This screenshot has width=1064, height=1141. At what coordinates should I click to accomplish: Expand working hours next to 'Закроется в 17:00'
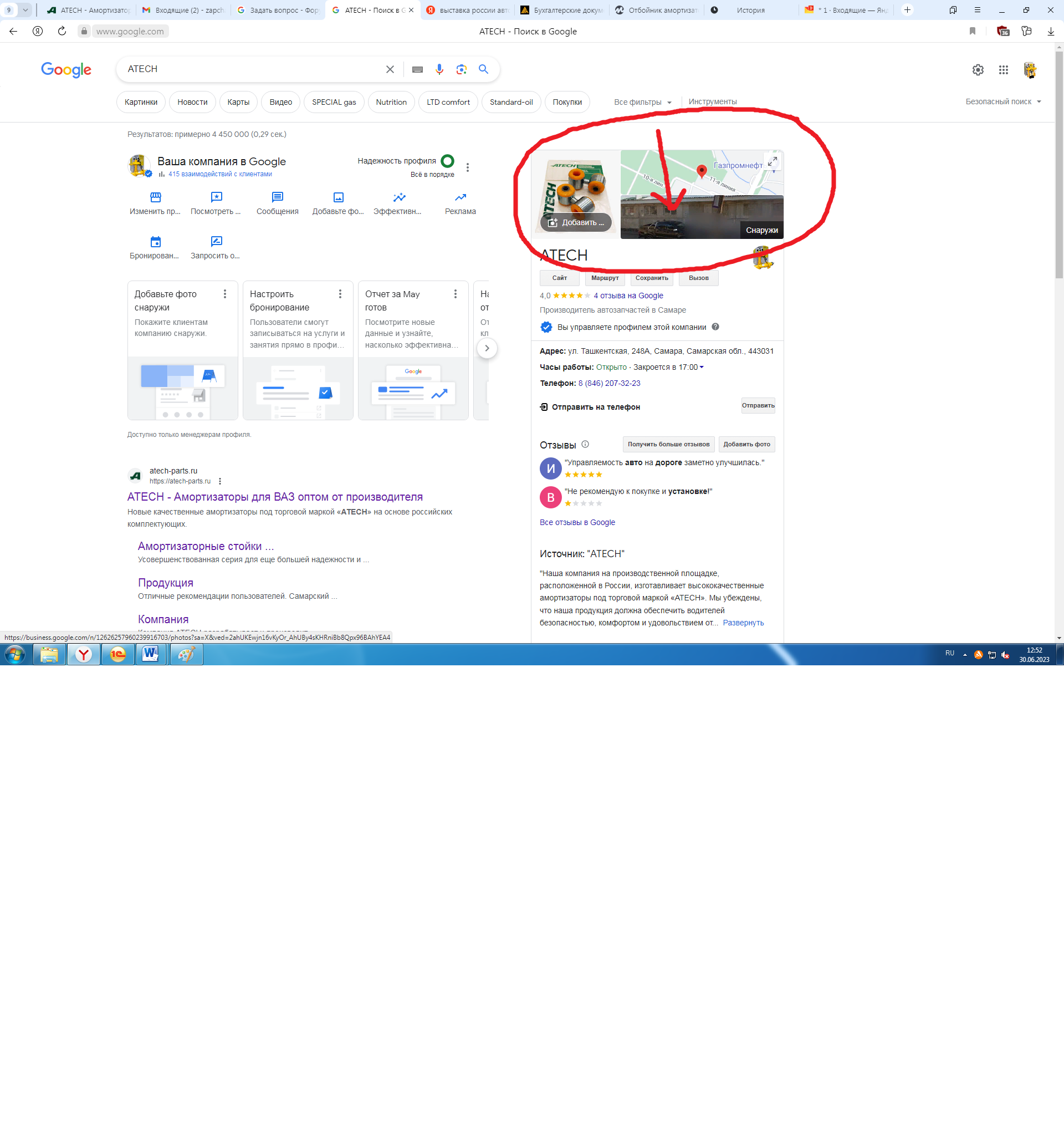pos(702,368)
